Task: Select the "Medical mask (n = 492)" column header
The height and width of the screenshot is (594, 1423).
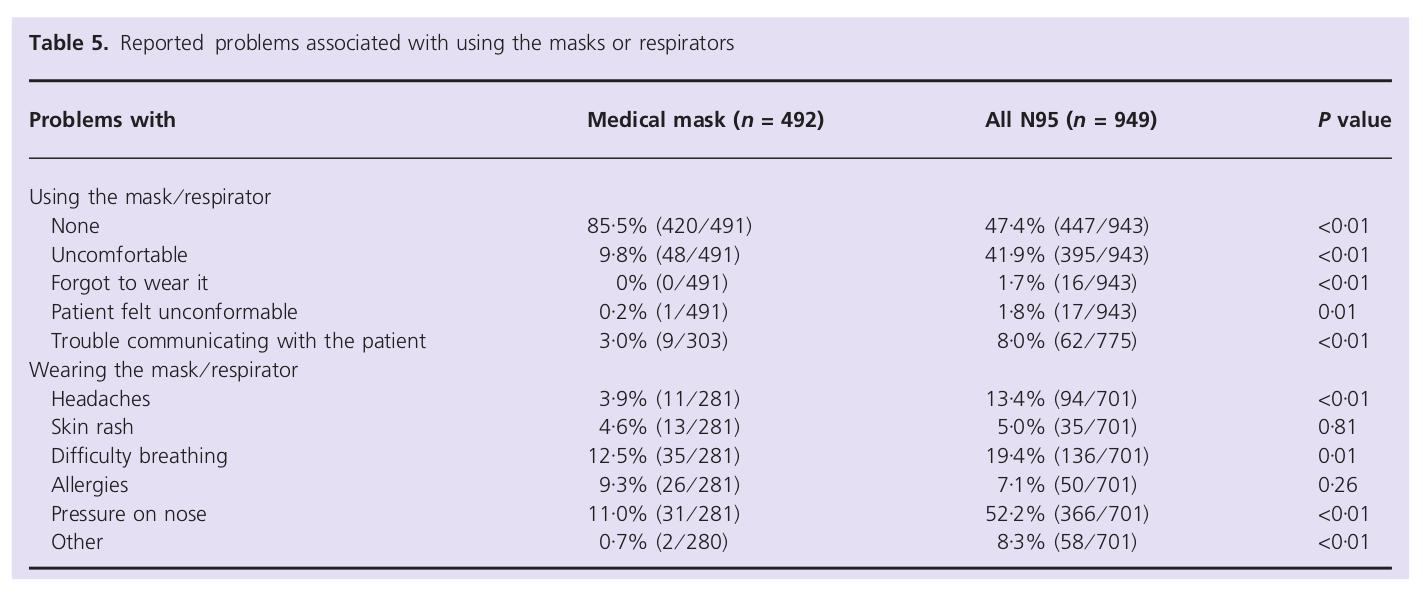Action: (705, 120)
